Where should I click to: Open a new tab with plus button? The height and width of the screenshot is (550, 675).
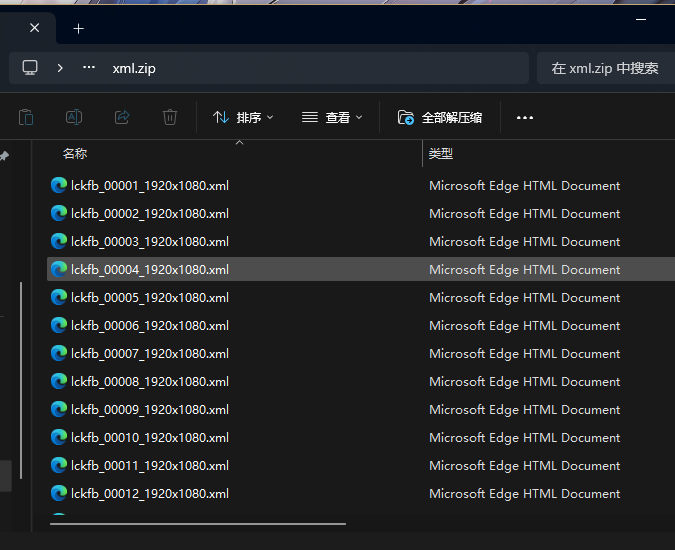click(79, 28)
